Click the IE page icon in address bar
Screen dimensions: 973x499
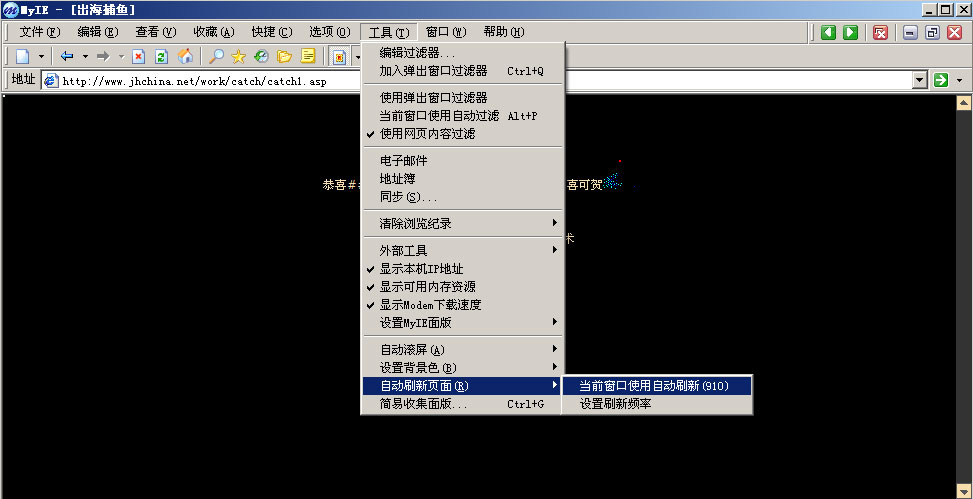(51, 80)
